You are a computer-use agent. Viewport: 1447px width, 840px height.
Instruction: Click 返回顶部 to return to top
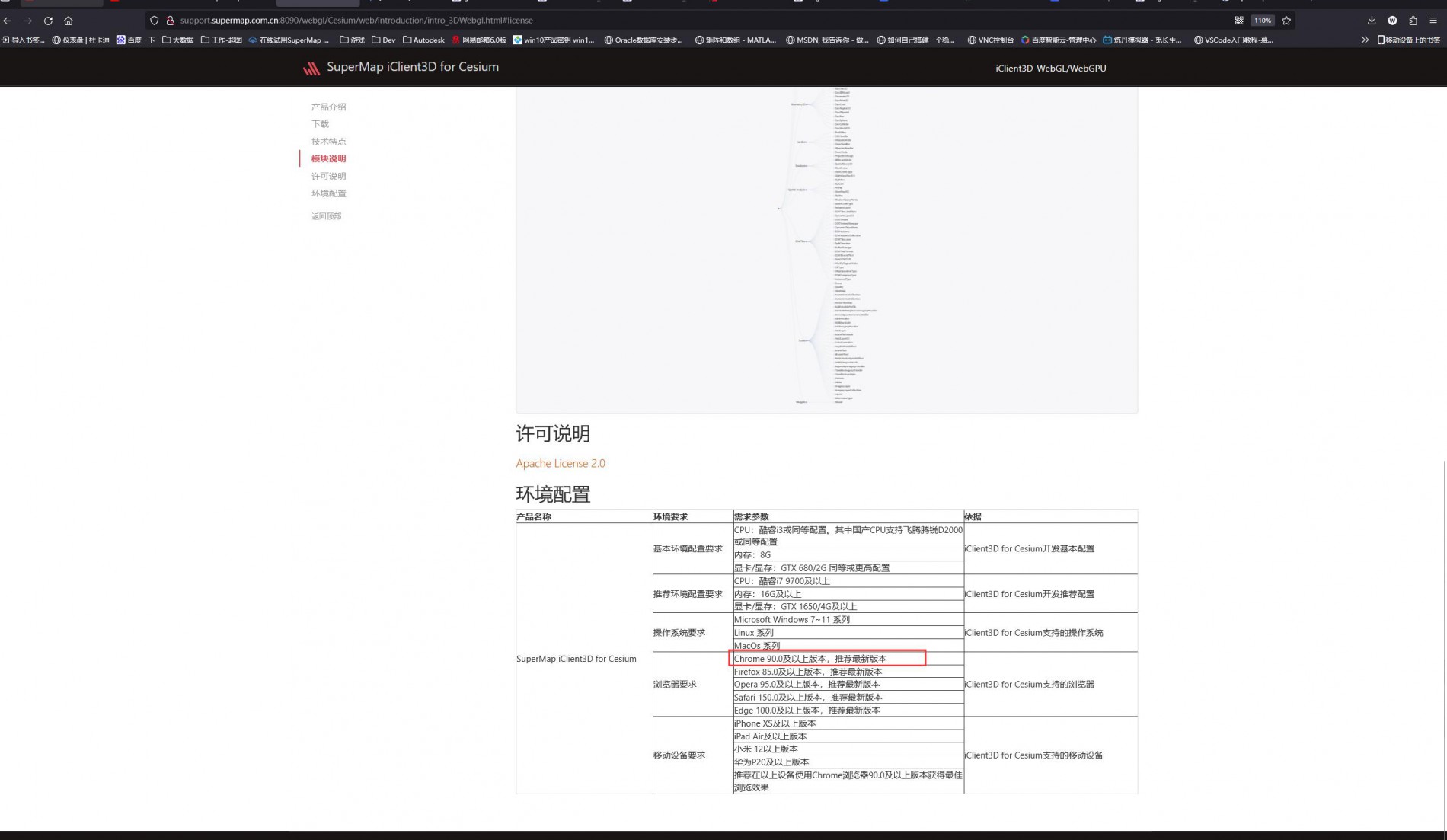tap(326, 216)
